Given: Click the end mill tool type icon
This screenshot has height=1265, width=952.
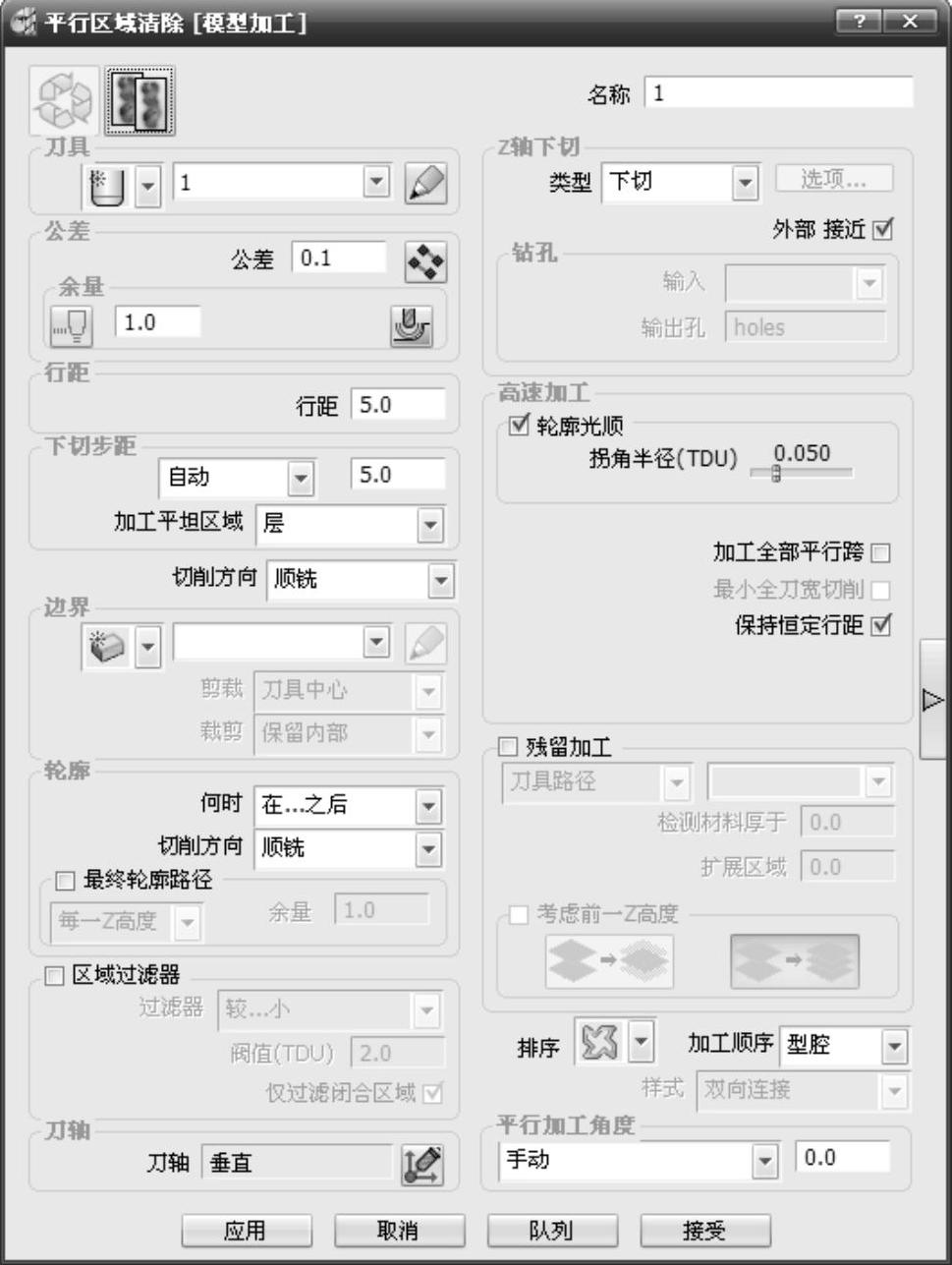Looking at the screenshot, I should (107, 185).
